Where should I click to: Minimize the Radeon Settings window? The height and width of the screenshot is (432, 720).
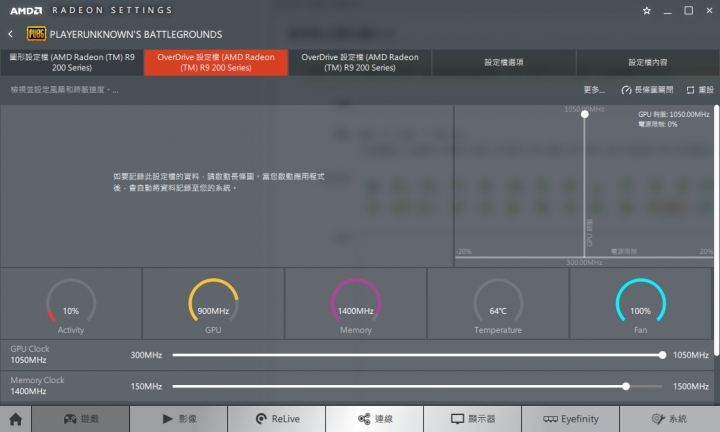pyautogui.click(x=668, y=11)
